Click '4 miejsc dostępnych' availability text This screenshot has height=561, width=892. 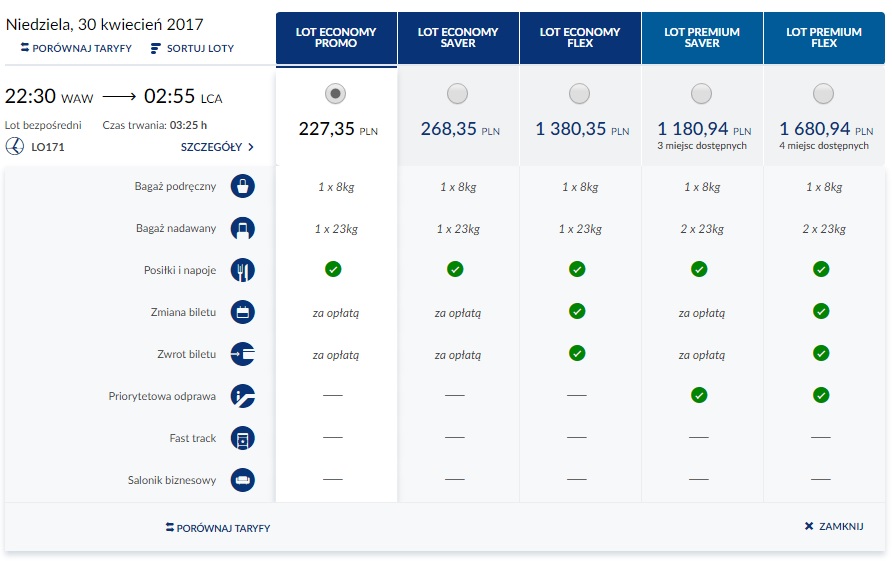click(x=824, y=146)
